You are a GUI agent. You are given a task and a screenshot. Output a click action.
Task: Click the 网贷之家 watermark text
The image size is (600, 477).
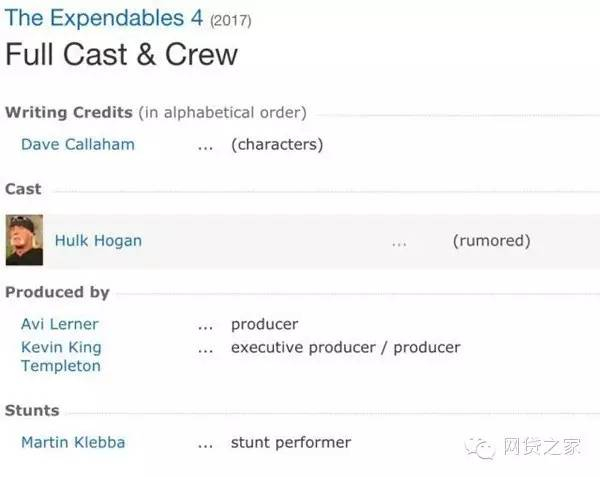[x=539, y=446]
